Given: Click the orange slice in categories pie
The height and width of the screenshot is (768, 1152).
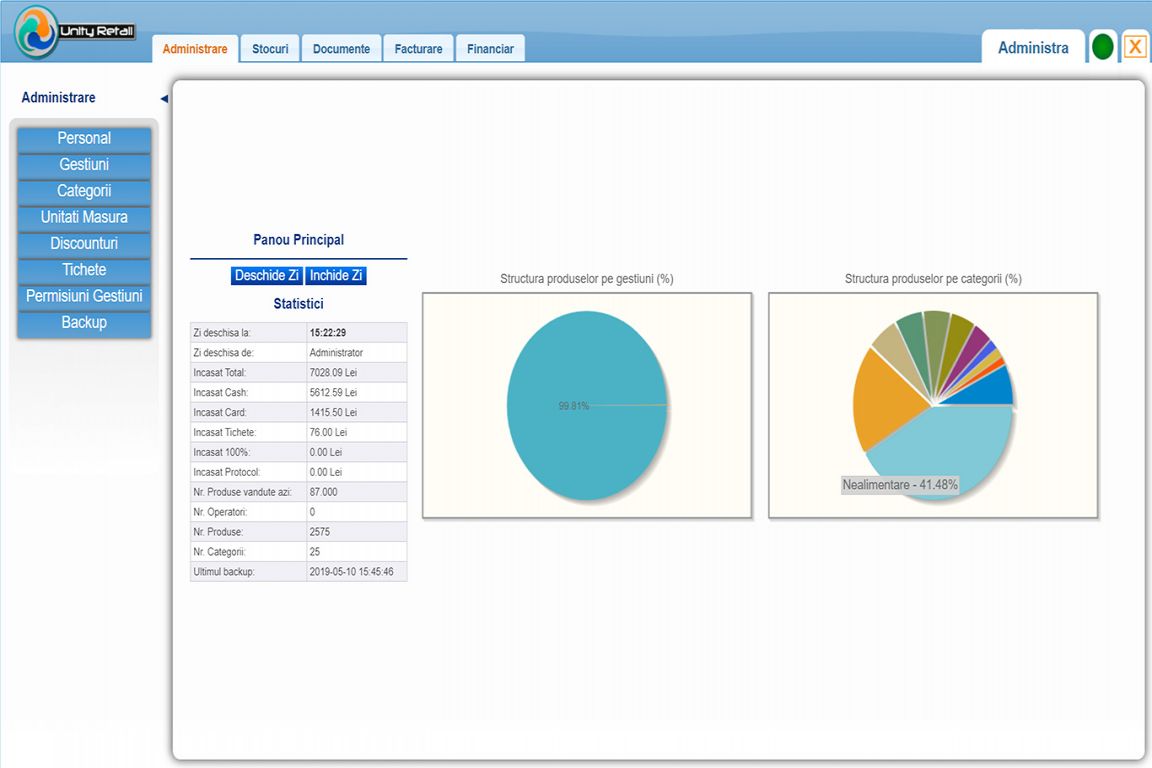Looking at the screenshot, I should [x=885, y=401].
